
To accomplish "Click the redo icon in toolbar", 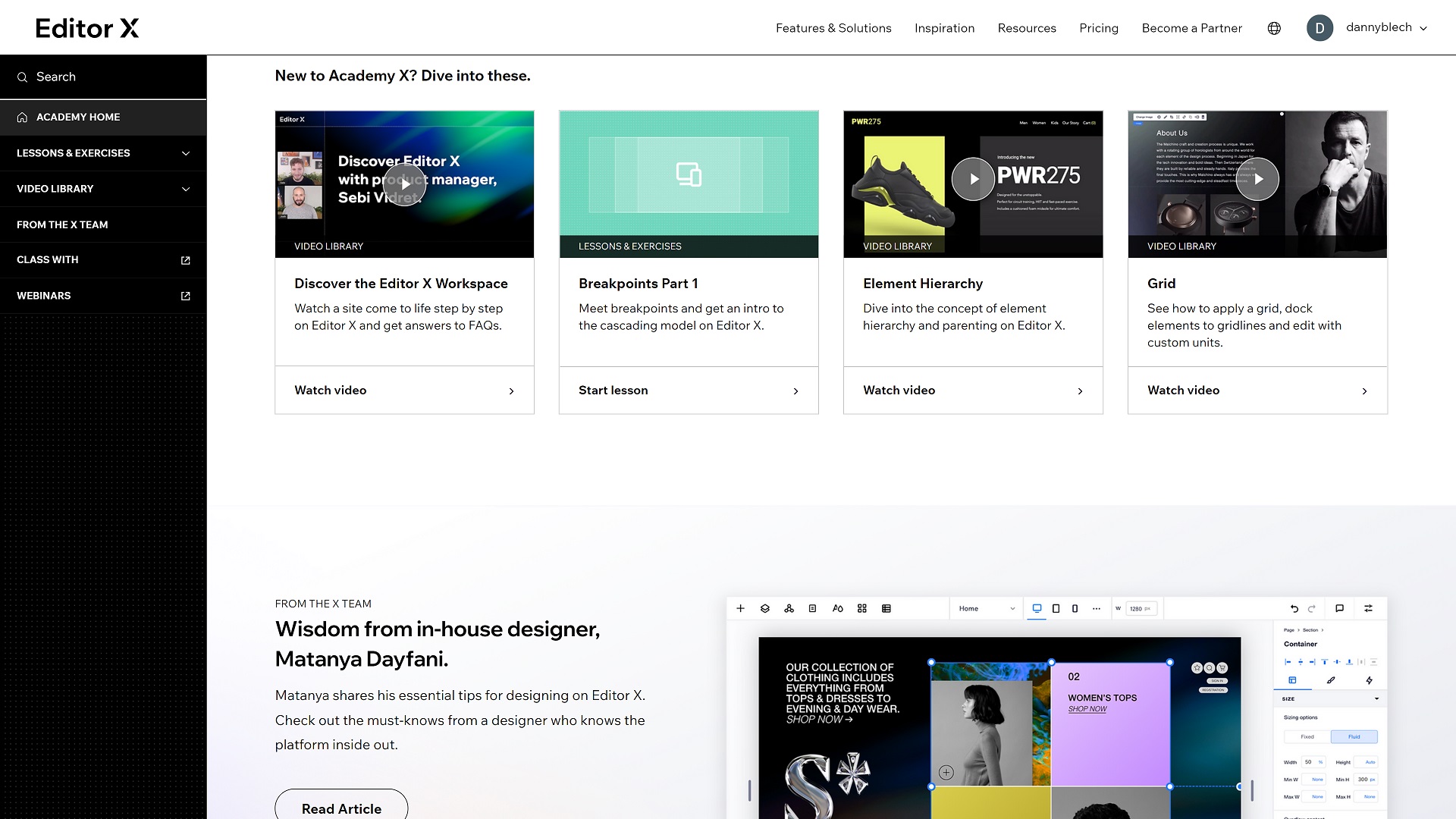I will tap(1312, 608).
